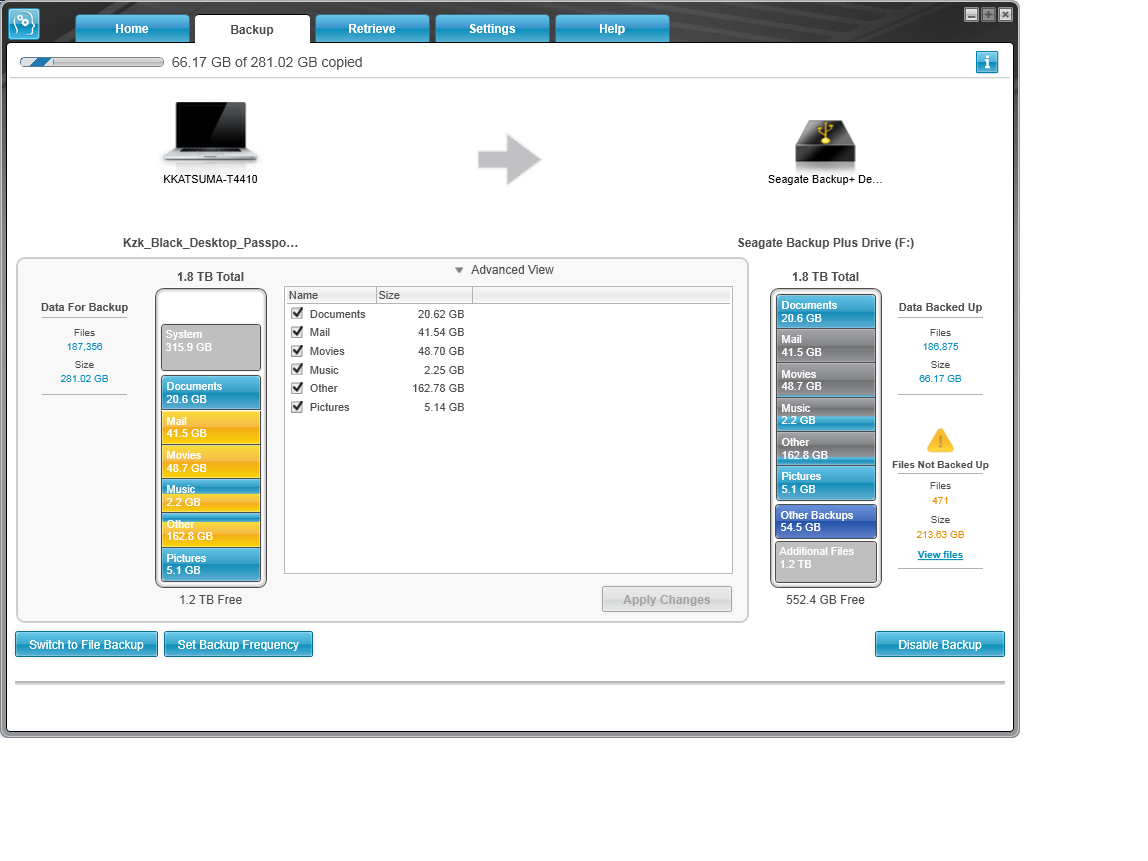The width and height of the screenshot is (1148, 861).
Task: Click the 187,356 files count
Action: [x=84, y=347]
